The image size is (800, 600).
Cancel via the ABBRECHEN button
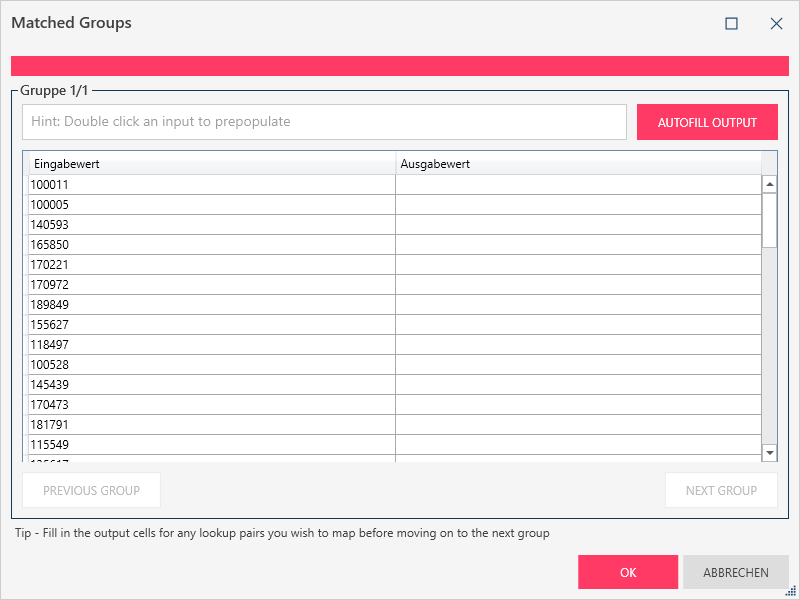[736, 573]
